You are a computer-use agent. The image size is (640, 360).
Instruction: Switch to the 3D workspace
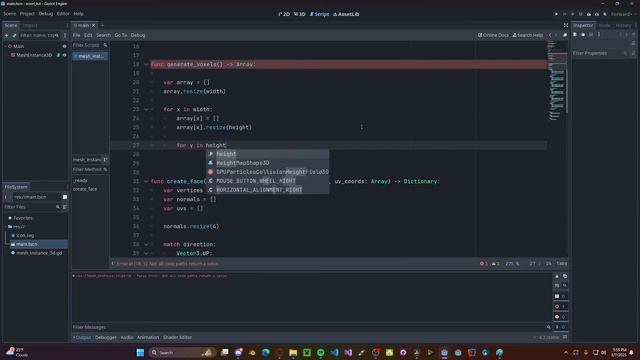[300, 14]
